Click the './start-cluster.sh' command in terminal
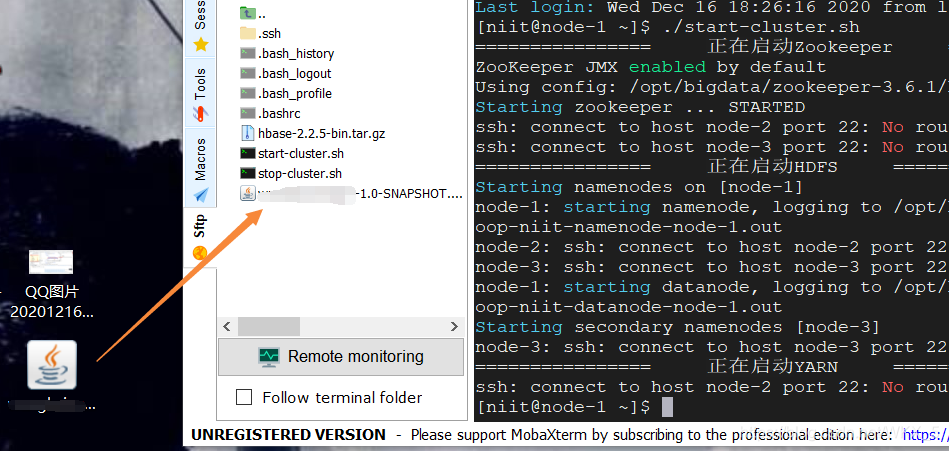The image size is (949, 451). (761, 27)
